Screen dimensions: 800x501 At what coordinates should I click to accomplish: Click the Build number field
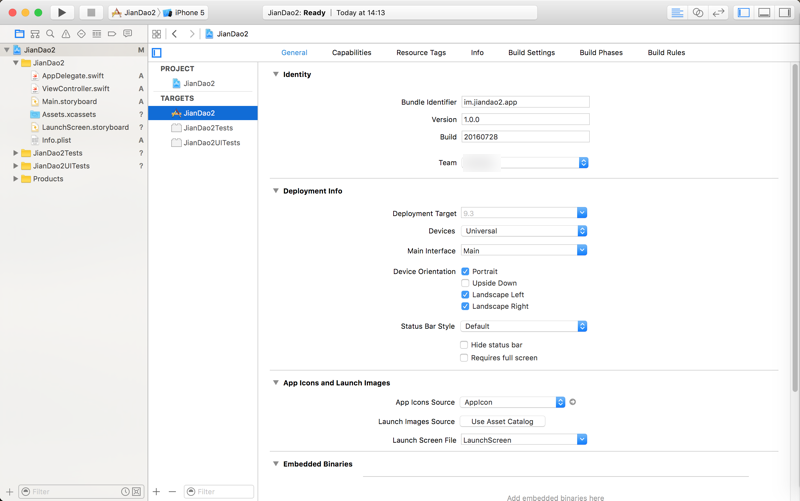526,137
